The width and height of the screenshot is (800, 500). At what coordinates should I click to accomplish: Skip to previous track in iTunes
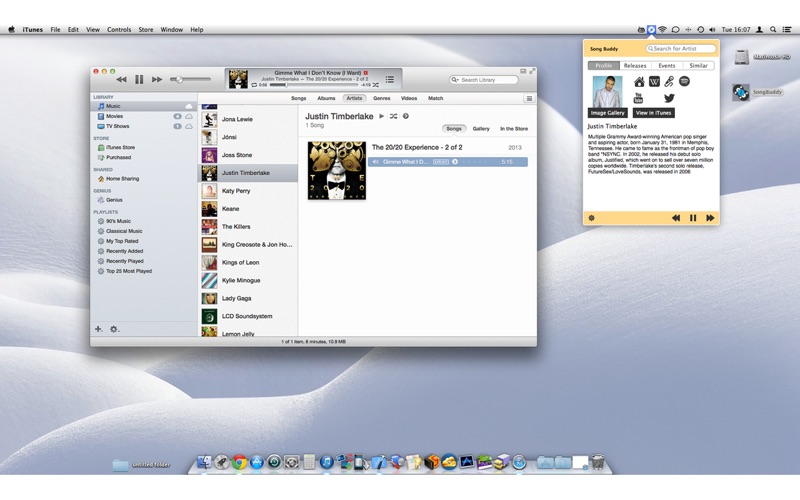point(121,80)
